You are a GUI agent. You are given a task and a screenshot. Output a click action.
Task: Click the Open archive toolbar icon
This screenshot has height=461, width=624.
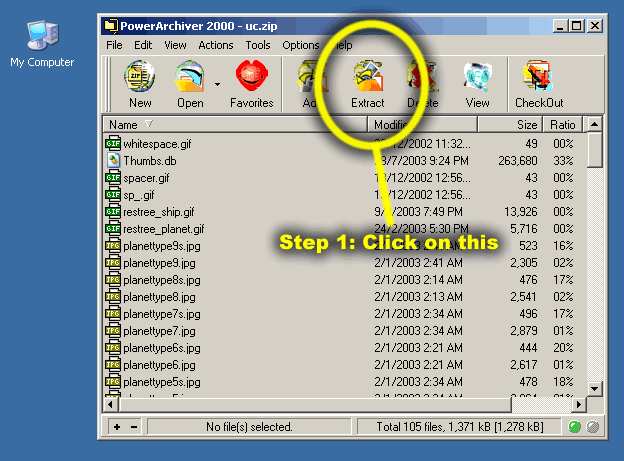(x=190, y=84)
